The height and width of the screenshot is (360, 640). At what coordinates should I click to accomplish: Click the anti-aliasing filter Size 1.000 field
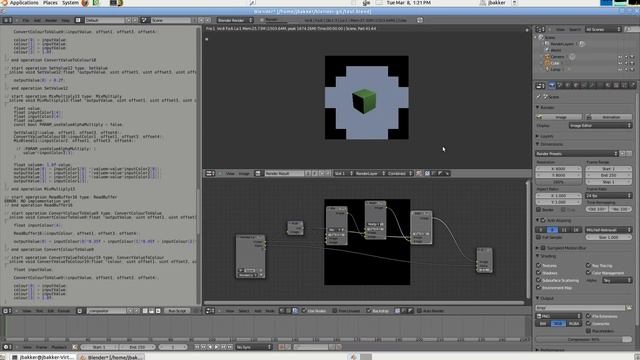(x=609, y=237)
